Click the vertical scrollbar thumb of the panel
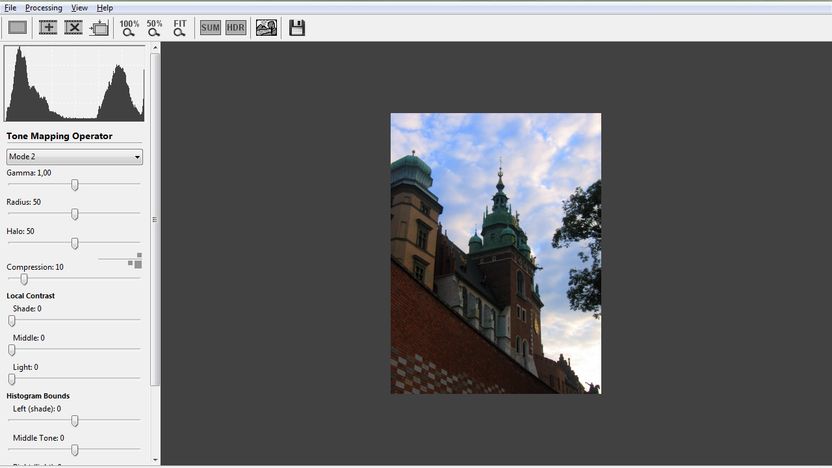This screenshot has height=468, width=832. pos(155,219)
